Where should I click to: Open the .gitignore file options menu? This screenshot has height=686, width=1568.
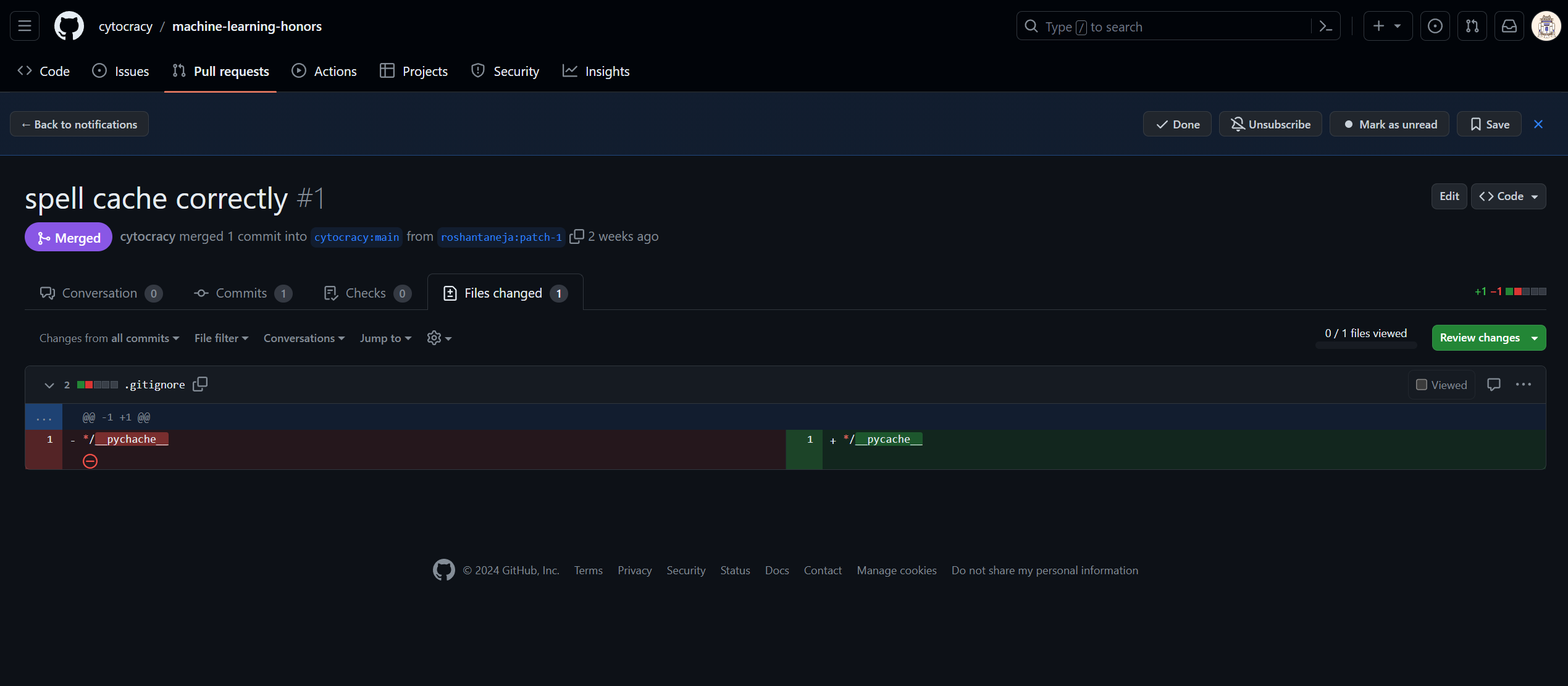(x=1524, y=385)
